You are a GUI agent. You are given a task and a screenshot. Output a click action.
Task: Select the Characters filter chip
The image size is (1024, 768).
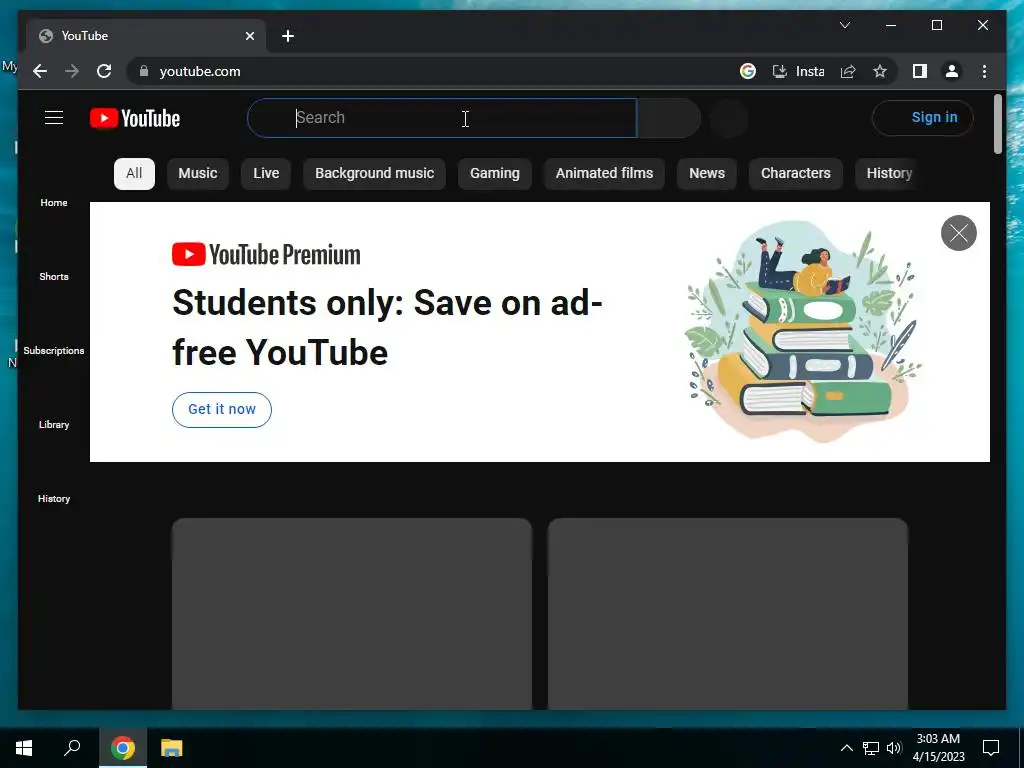tap(795, 174)
